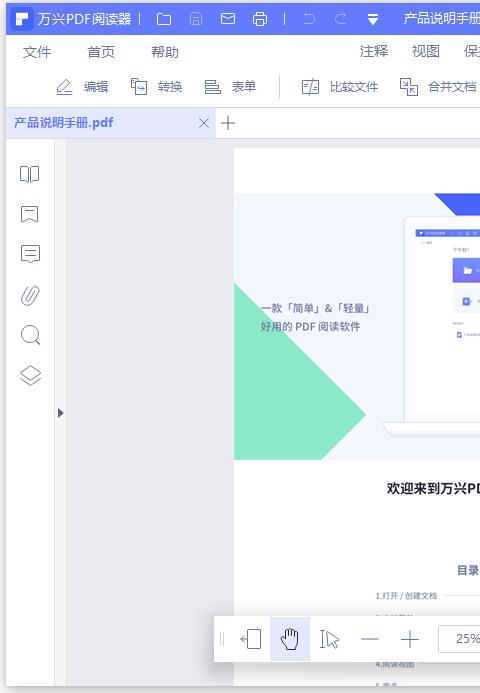Click the 25% zoom level field
480x693 pixels.
(x=459, y=639)
